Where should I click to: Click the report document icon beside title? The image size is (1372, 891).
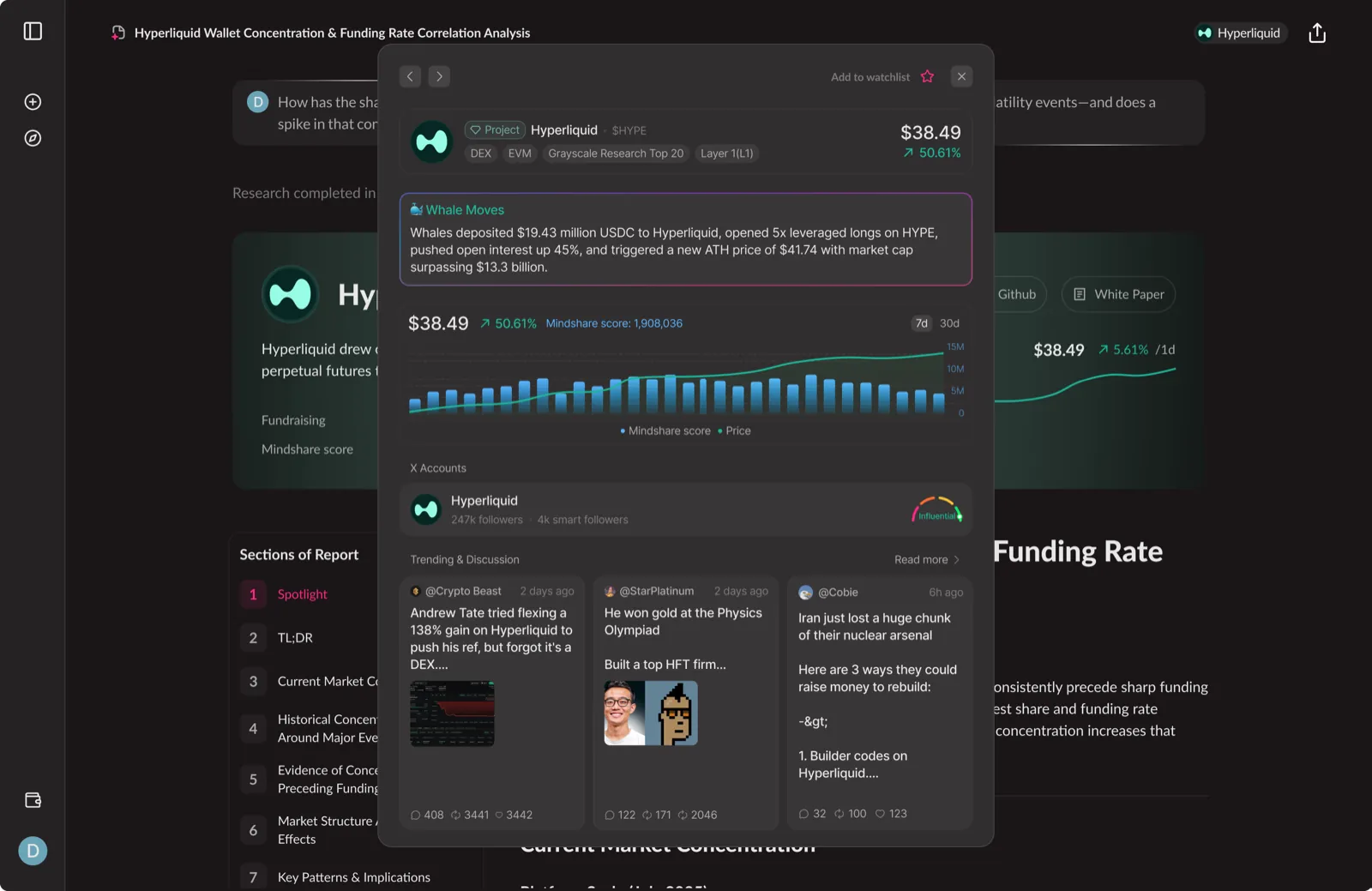(118, 33)
